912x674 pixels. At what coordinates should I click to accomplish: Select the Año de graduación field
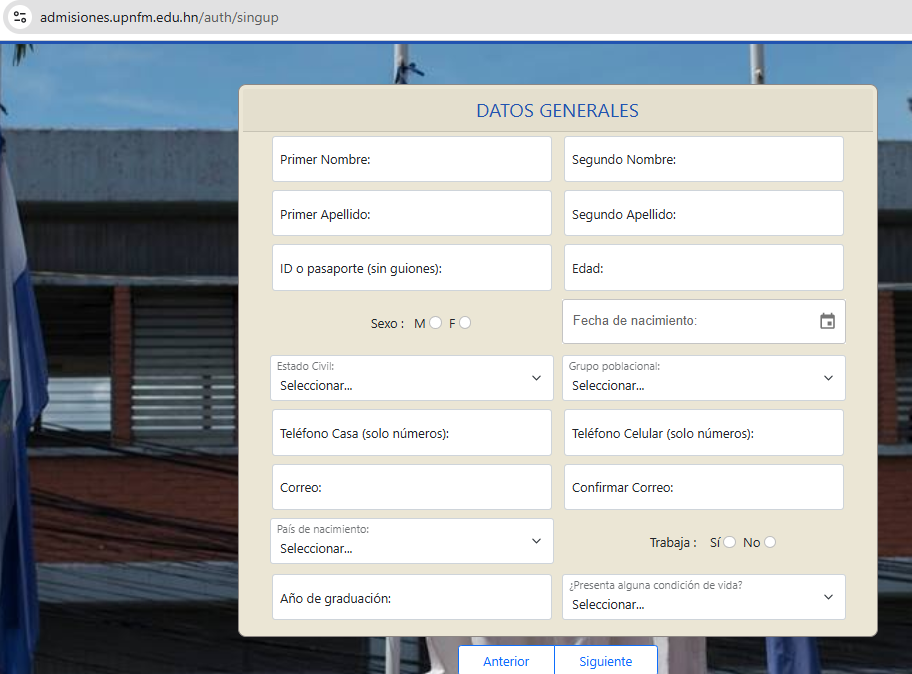pos(412,597)
